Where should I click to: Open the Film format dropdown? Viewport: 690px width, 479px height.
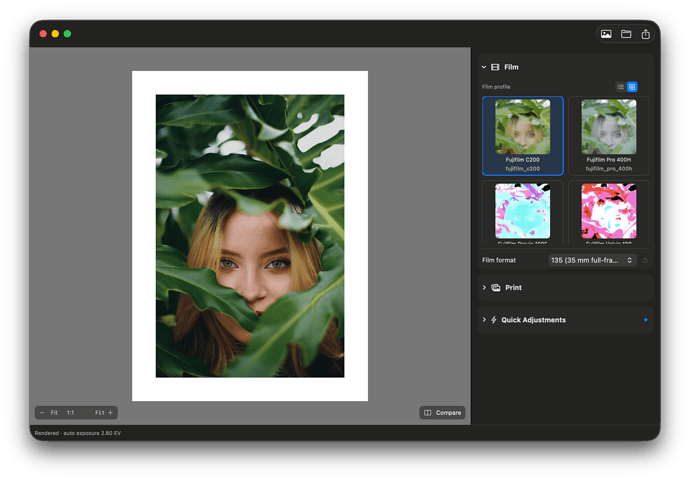point(592,260)
